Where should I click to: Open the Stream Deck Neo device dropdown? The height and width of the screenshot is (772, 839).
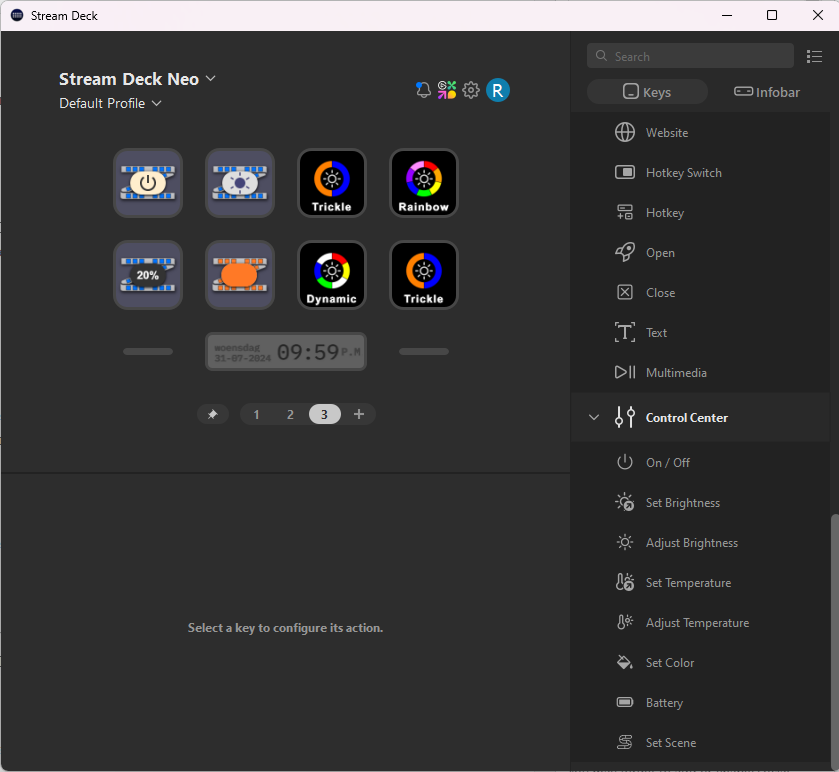point(137,79)
